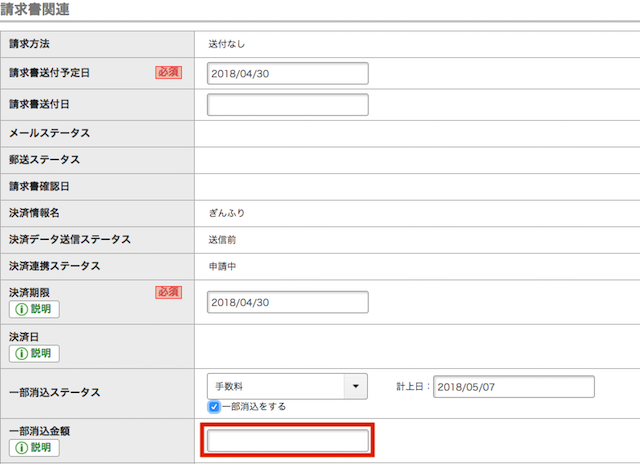The image size is (640, 464).
Task: Open the 手数料 status dropdown
Action: 287,386
